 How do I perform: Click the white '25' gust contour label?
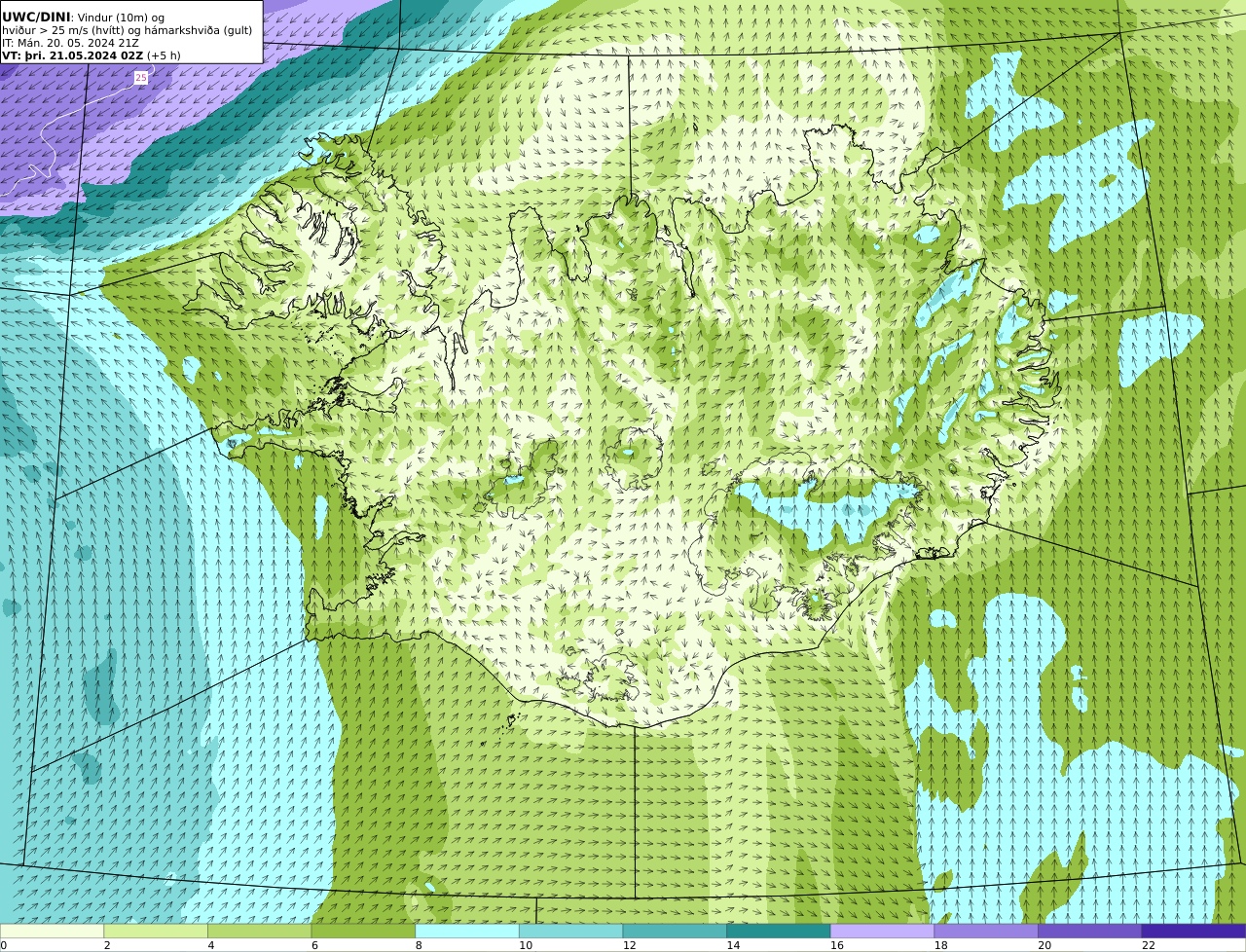141,77
